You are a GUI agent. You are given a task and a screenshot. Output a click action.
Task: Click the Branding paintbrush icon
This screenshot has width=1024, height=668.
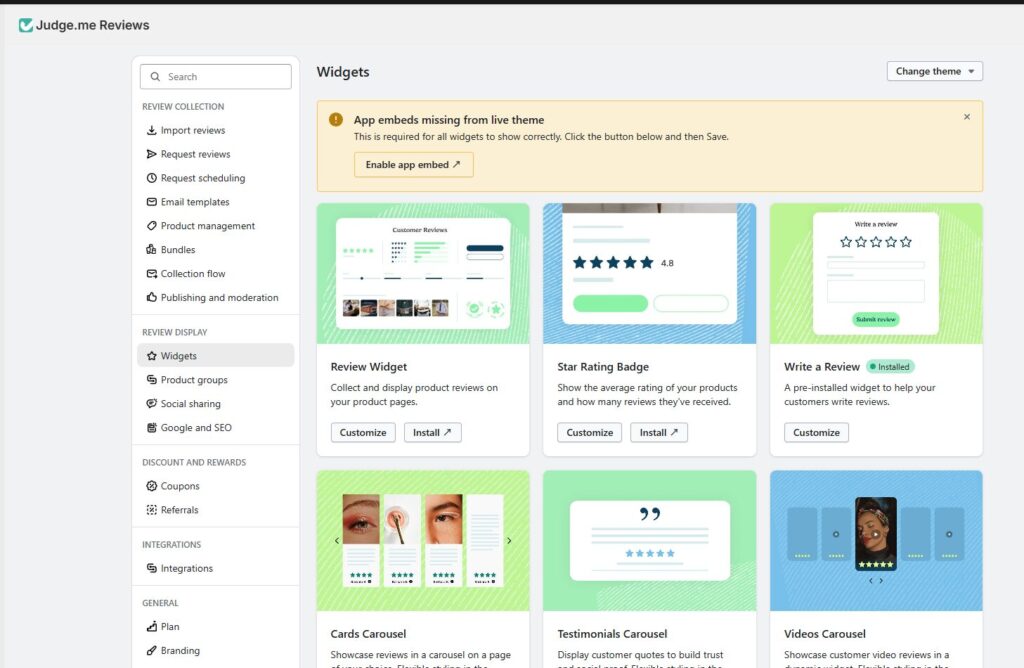(152, 651)
